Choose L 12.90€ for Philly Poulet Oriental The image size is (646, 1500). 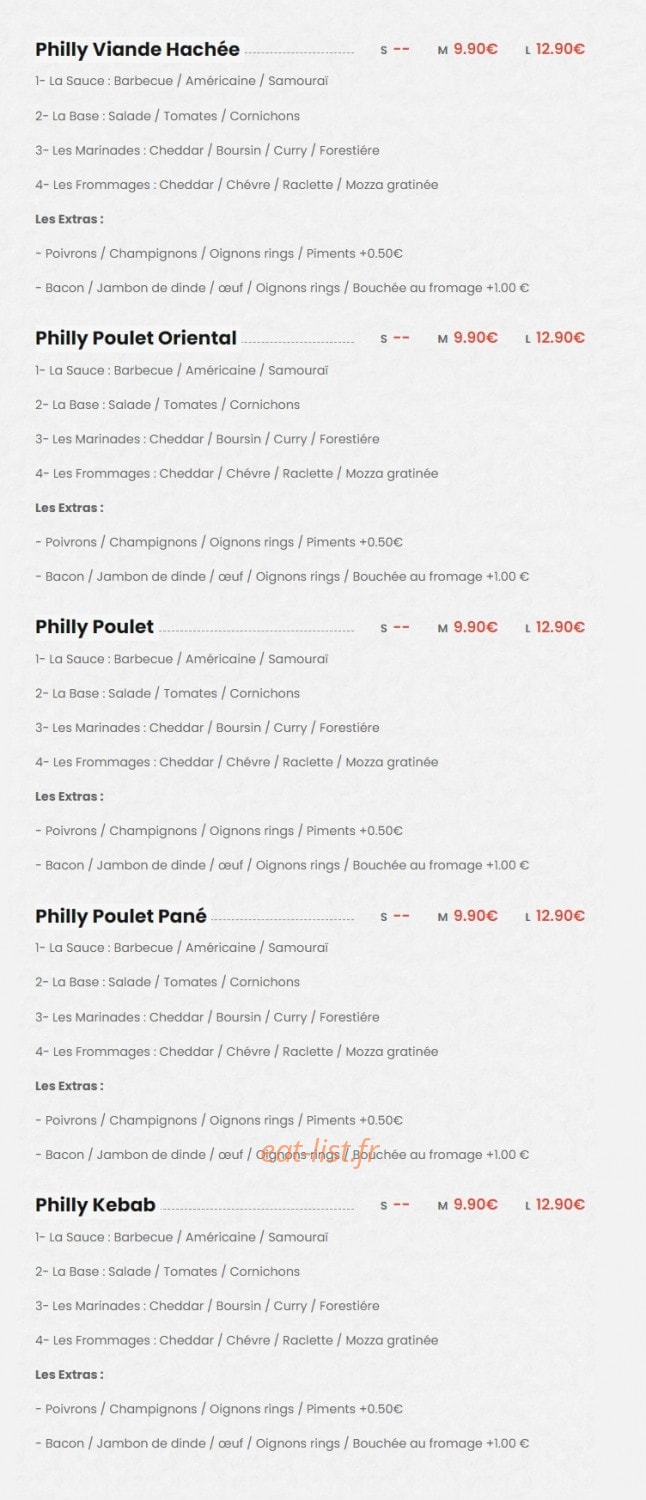click(x=555, y=338)
